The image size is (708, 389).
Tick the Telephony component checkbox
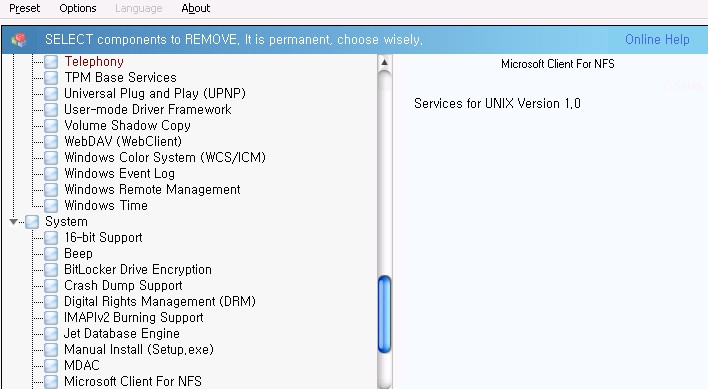[x=51, y=62]
